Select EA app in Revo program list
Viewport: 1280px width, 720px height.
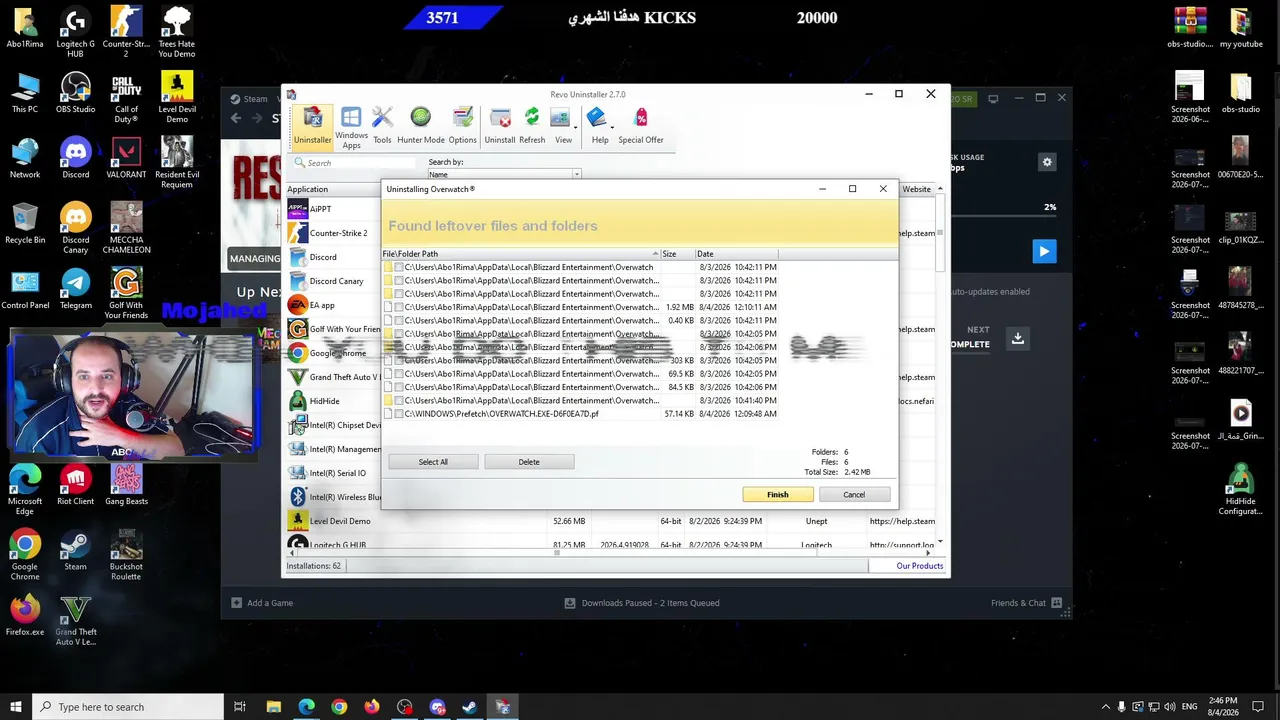(322, 305)
